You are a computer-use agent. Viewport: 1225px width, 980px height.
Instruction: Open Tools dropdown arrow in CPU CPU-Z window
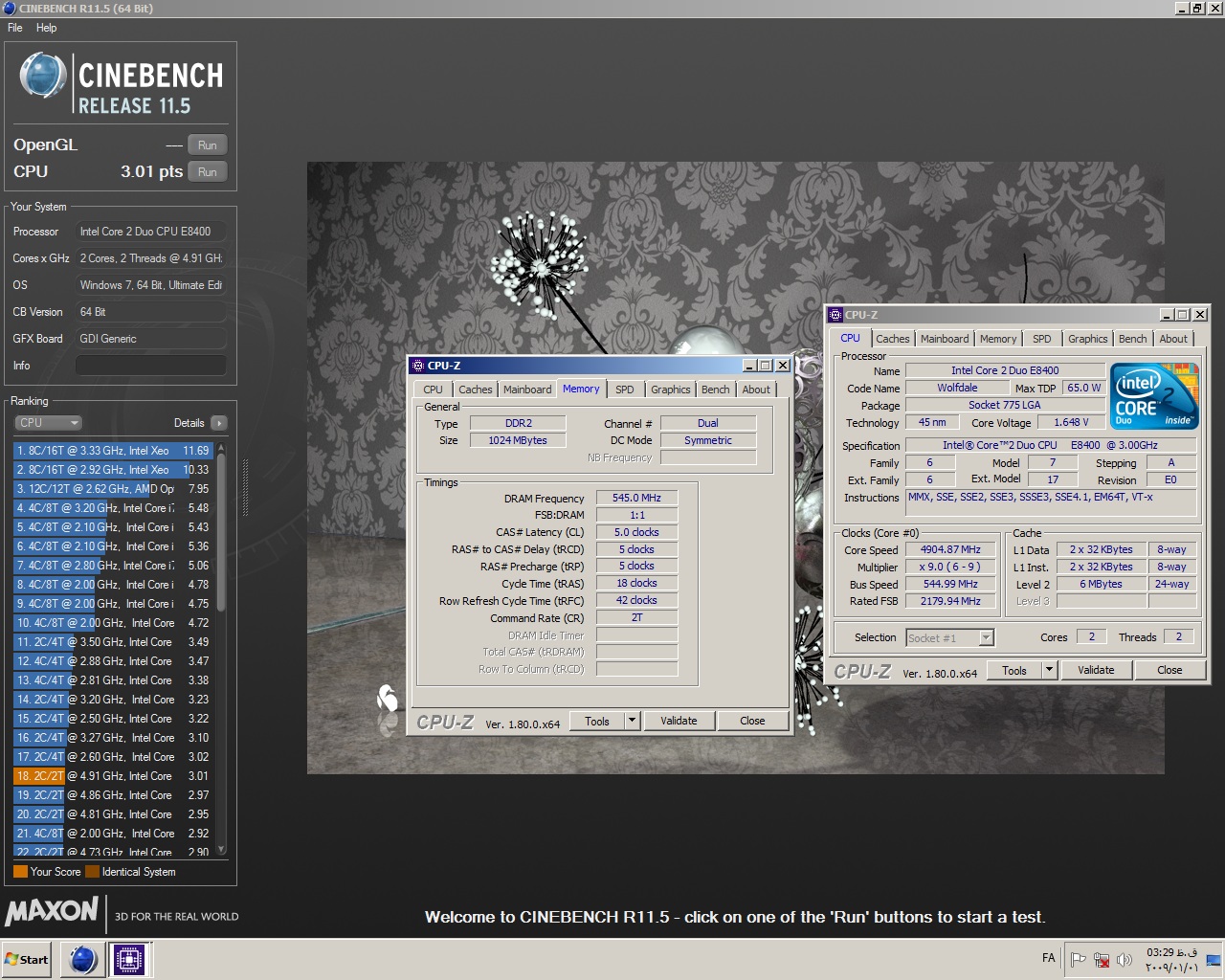(x=1049, y=670)
